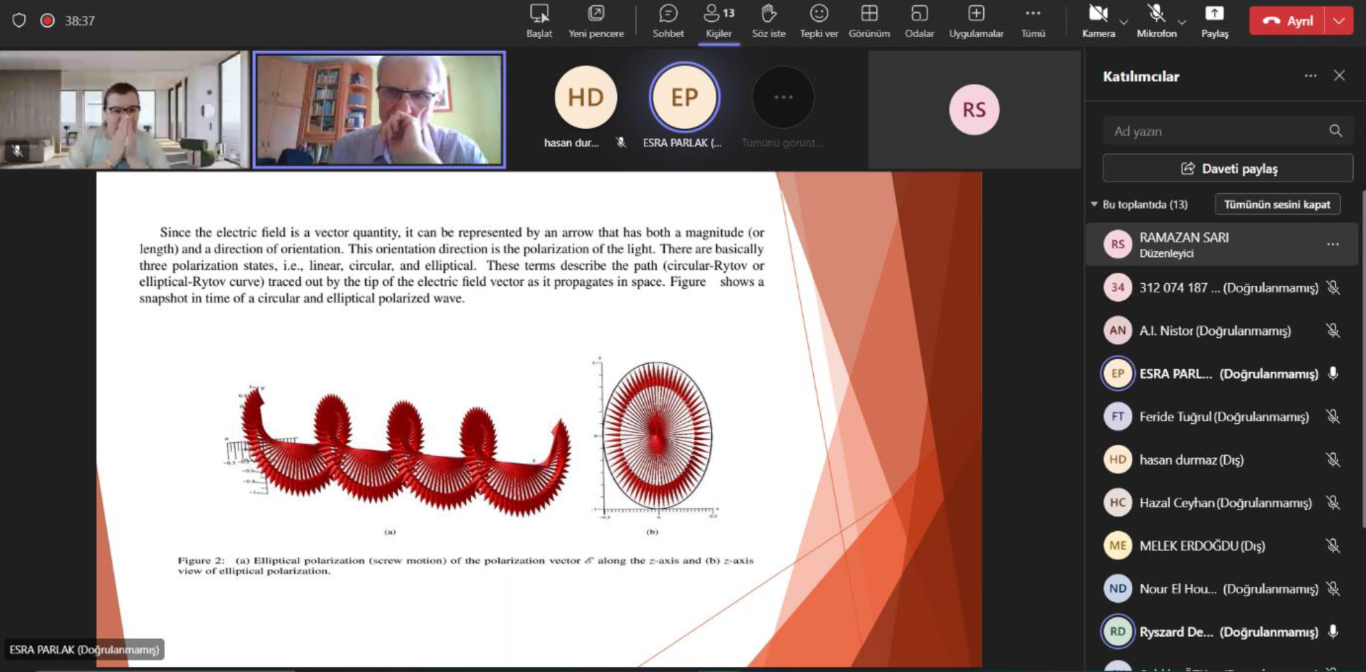Image resolution: width=1366 pixels, height=672 pixels.
Task: Open Odalar breakout rooms
Action: pyautogui.click(x=919, y=14)
